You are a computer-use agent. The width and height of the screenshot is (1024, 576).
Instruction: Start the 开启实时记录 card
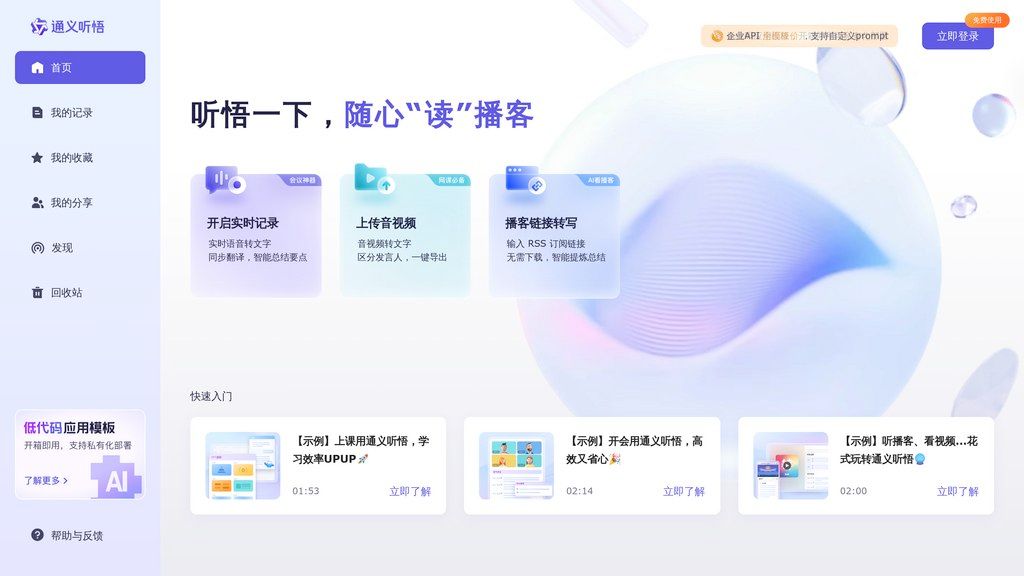pyautogui.click(x=256, y=235)
